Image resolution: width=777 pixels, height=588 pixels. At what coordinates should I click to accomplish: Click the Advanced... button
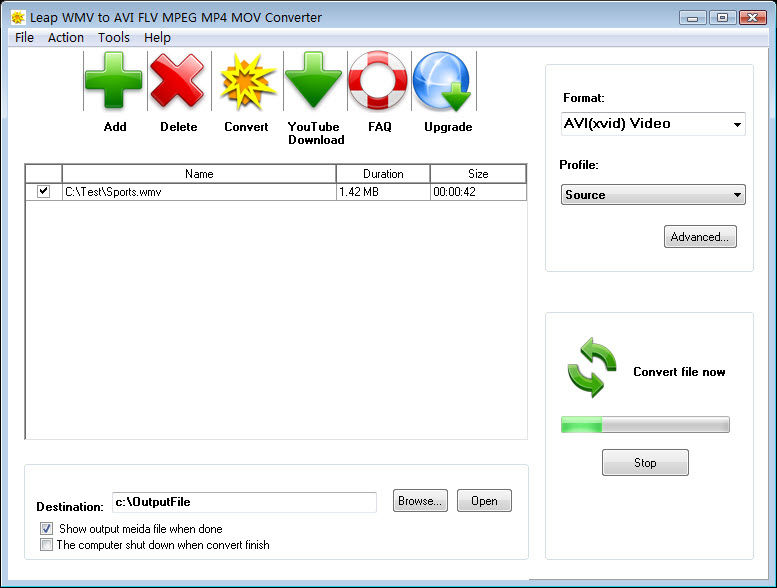coord(700,237)
